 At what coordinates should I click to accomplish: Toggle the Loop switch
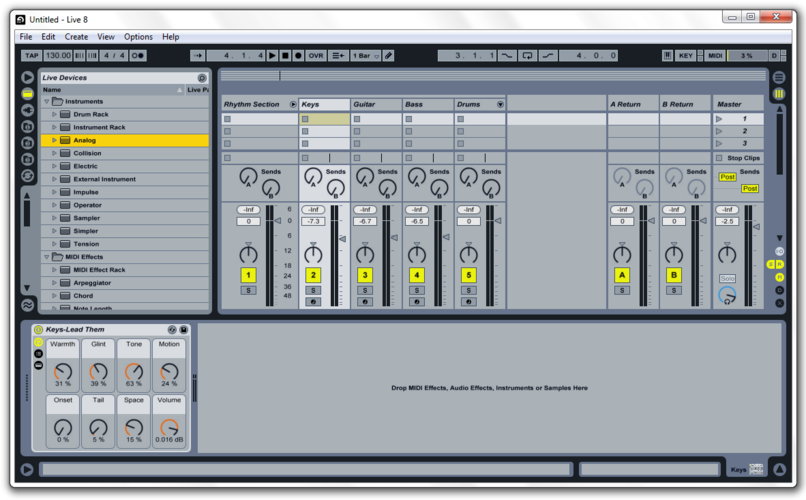[x=527, y=55]
